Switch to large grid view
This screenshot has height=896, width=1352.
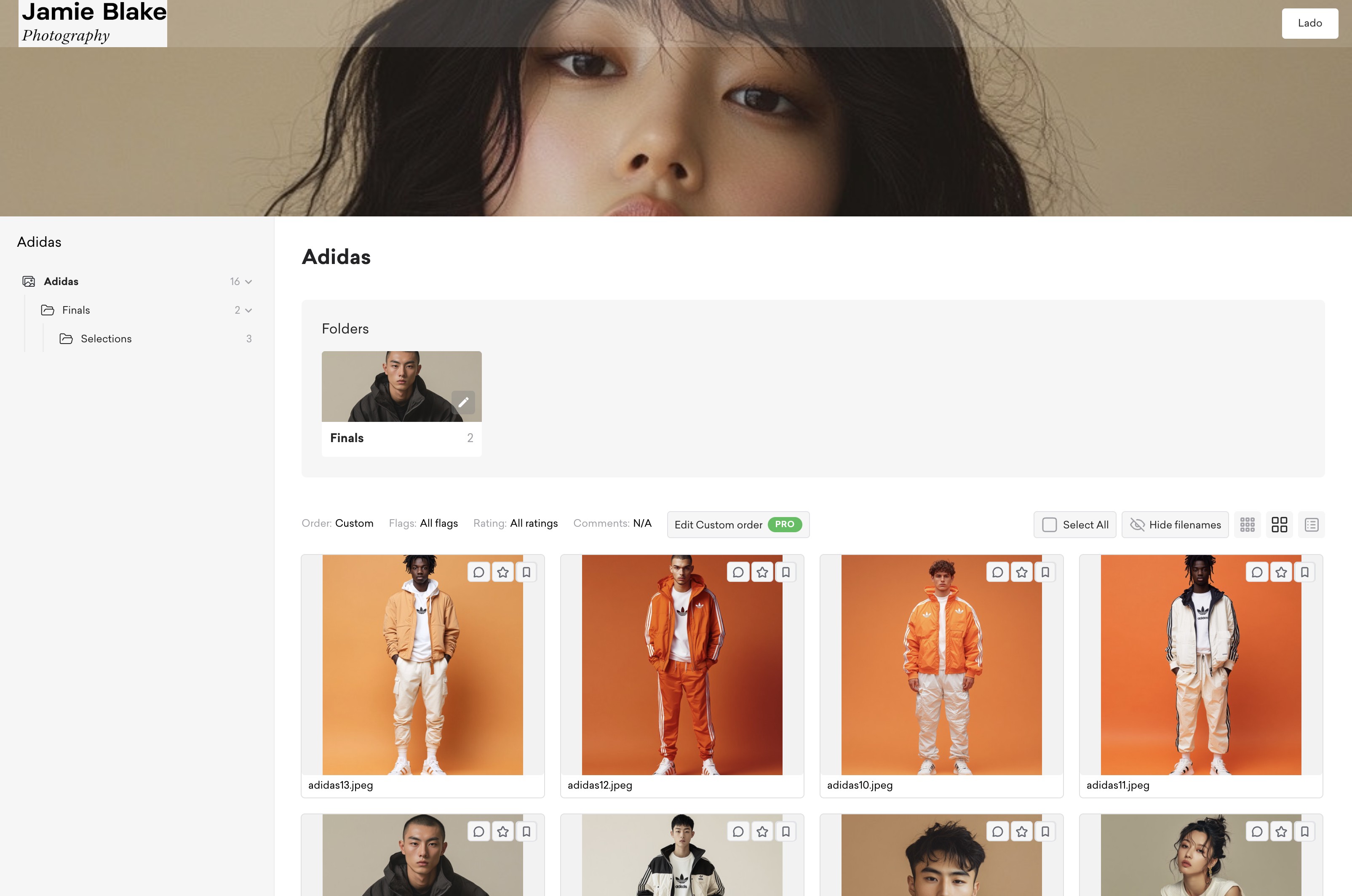[x=1280, y=525]
